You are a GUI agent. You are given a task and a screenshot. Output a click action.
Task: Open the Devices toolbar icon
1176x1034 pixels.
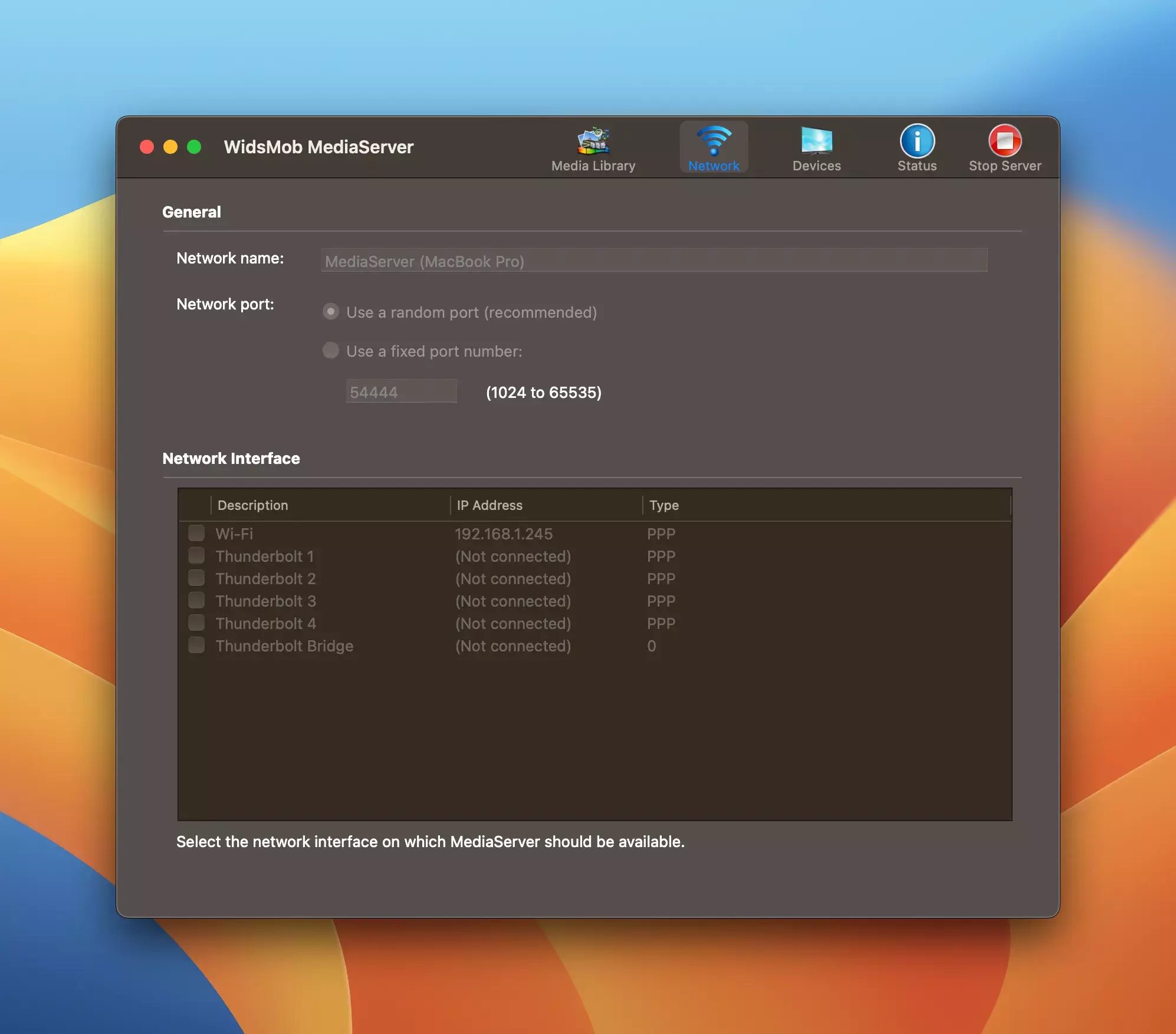tap(816, 142)
